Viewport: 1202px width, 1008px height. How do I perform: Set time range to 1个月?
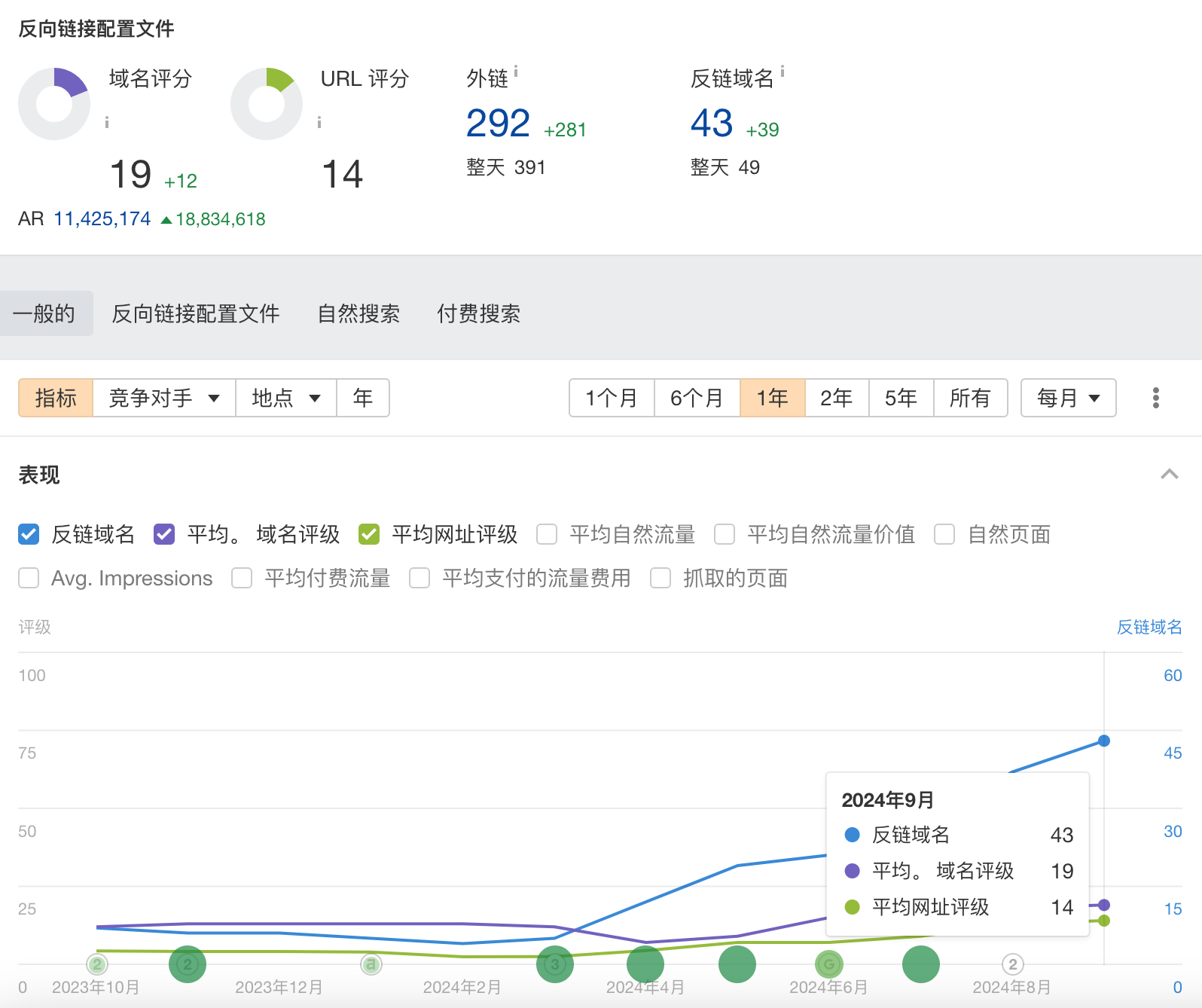coord(612,398)
